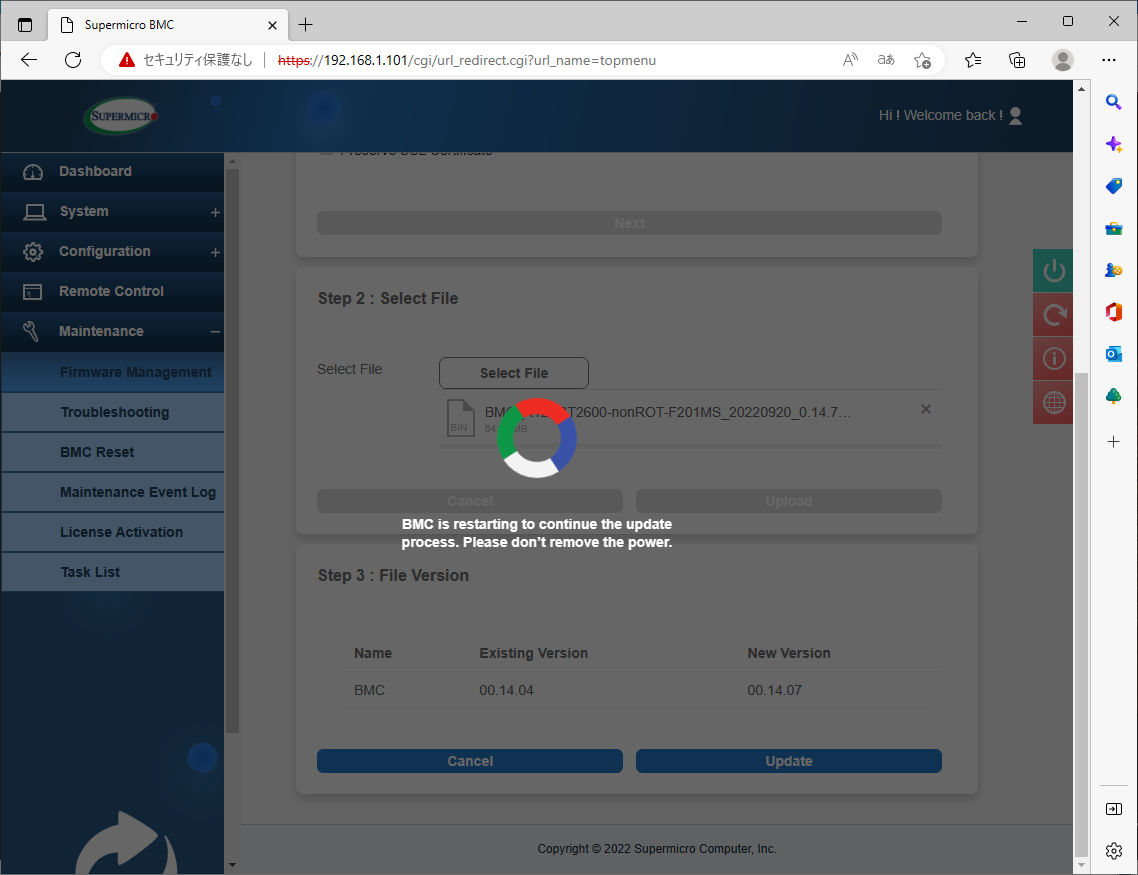Collapse the Maintenance menu minus sign
This screenshot has height=875, width=1138.
click(x=215, y=332)
